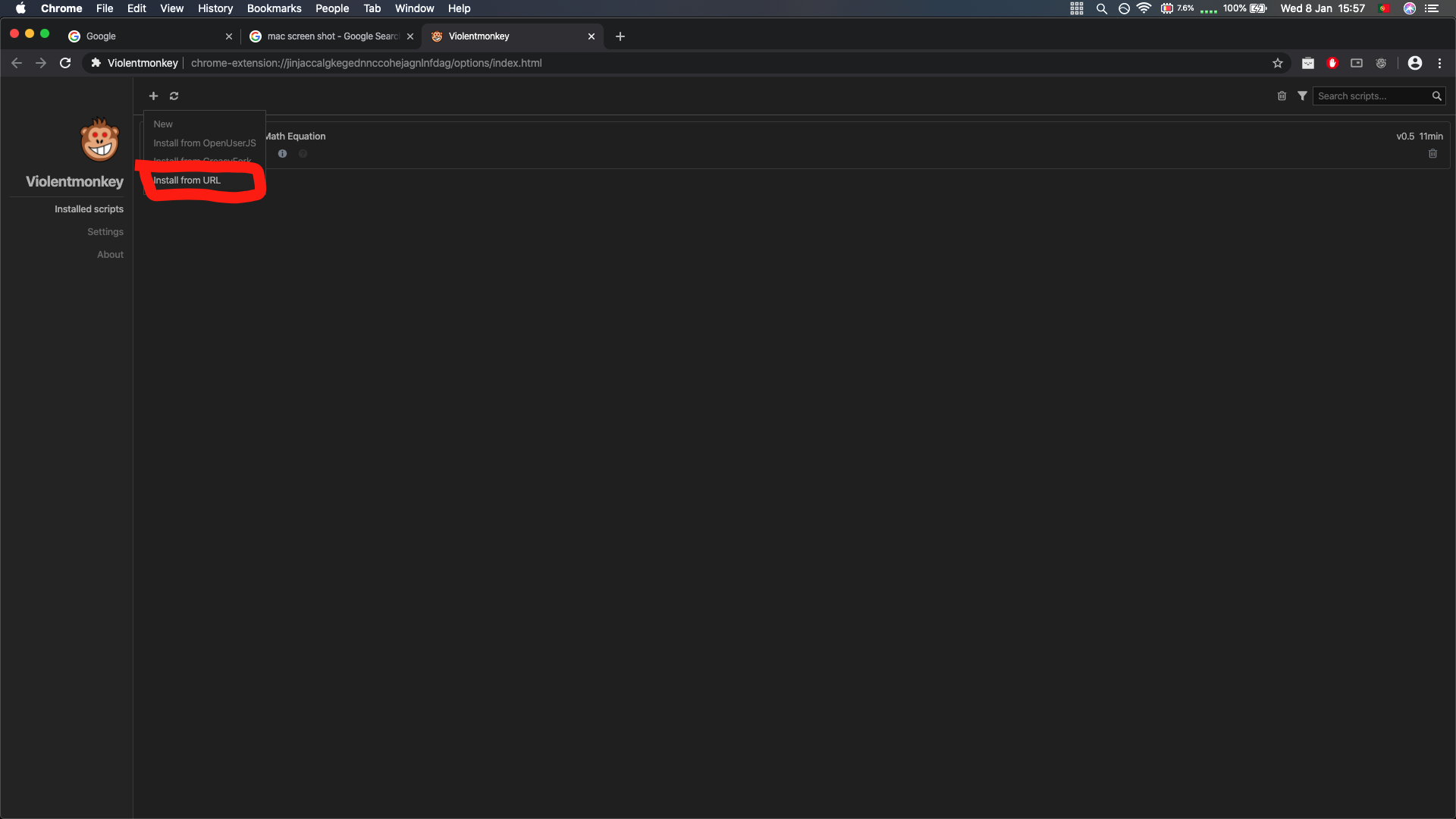Viewport: 1456px width, 819px height.
Task: Open the recycle bin trash icon in the toolbar
Action: point(1282,96)
